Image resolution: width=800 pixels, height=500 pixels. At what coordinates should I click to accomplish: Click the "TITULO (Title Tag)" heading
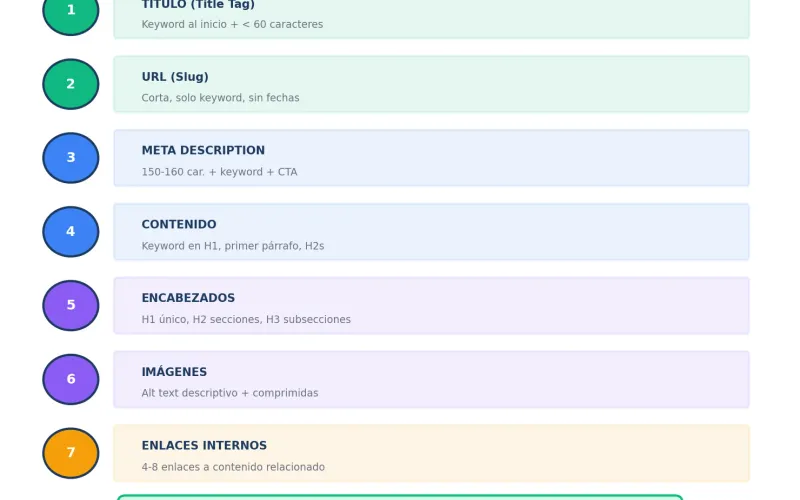tap(198, 5)
